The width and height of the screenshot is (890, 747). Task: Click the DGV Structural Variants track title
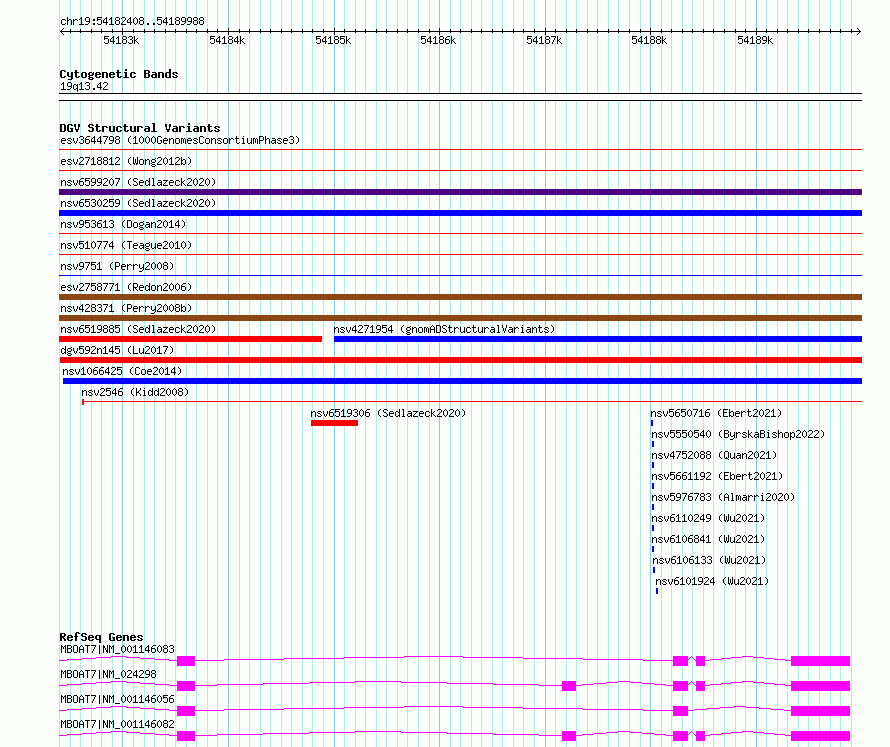[140, 128]
